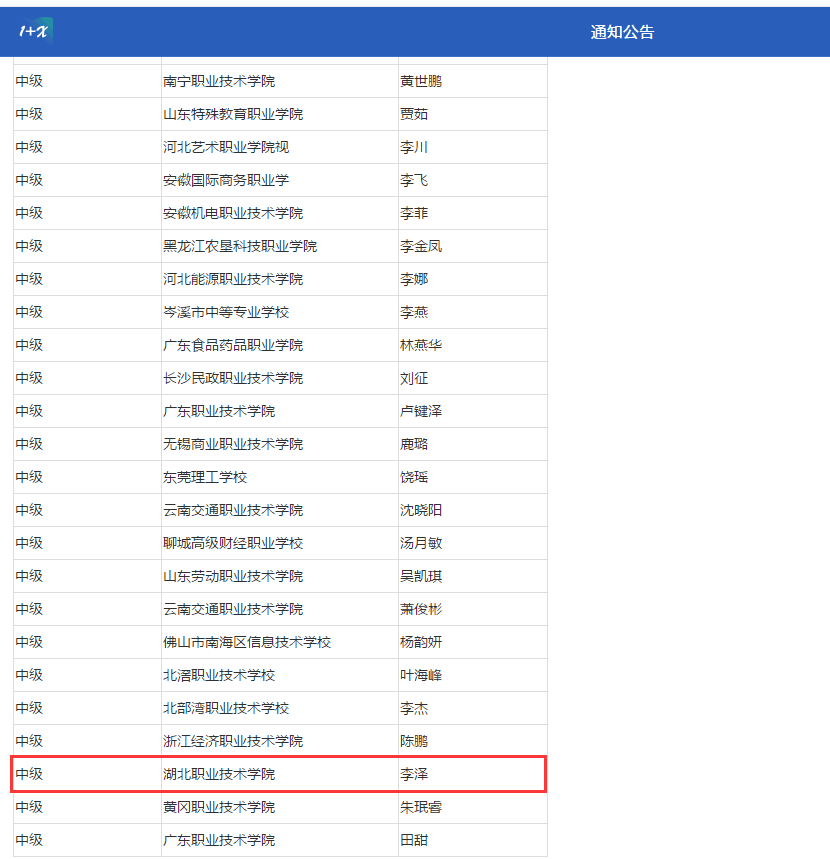Select the highlighted 湖北职业技术学院 cell
This screenshot has height=859, width=830.
pyautogui.click(x=219, y=774)
